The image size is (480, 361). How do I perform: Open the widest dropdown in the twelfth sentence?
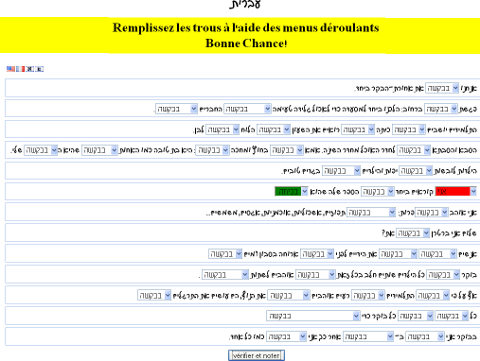(313, 316)
